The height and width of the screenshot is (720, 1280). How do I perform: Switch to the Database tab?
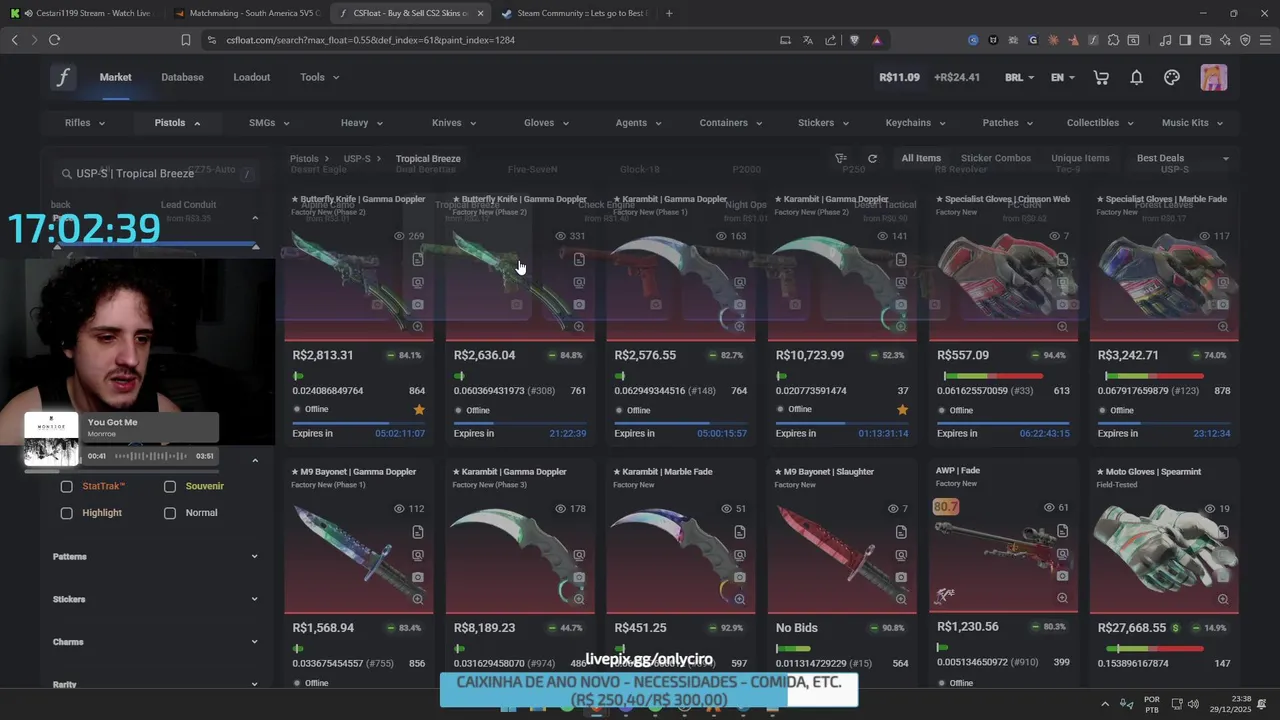coord(182,77)
